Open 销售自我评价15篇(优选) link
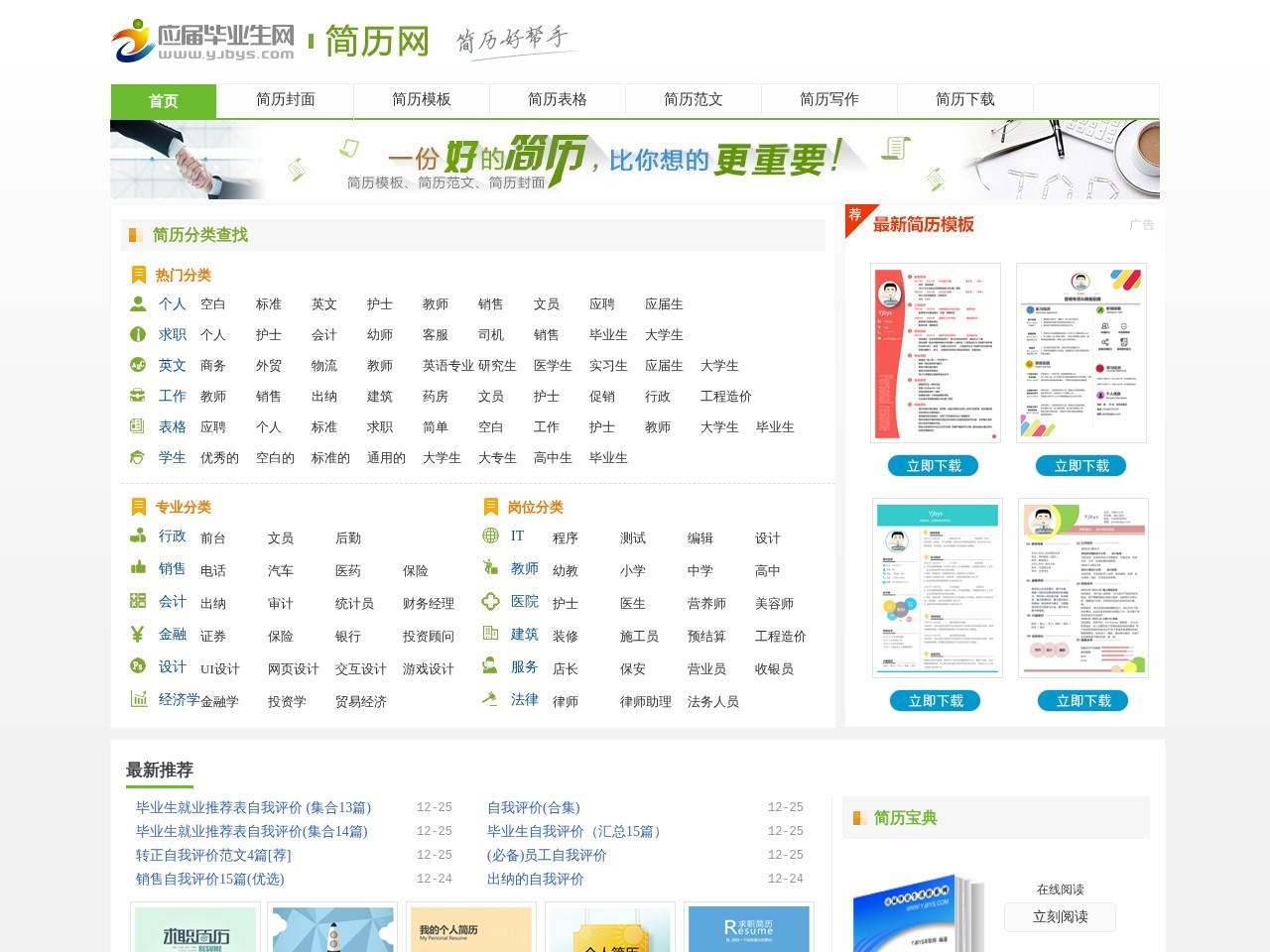1270x952 pixels. (210, 879)
